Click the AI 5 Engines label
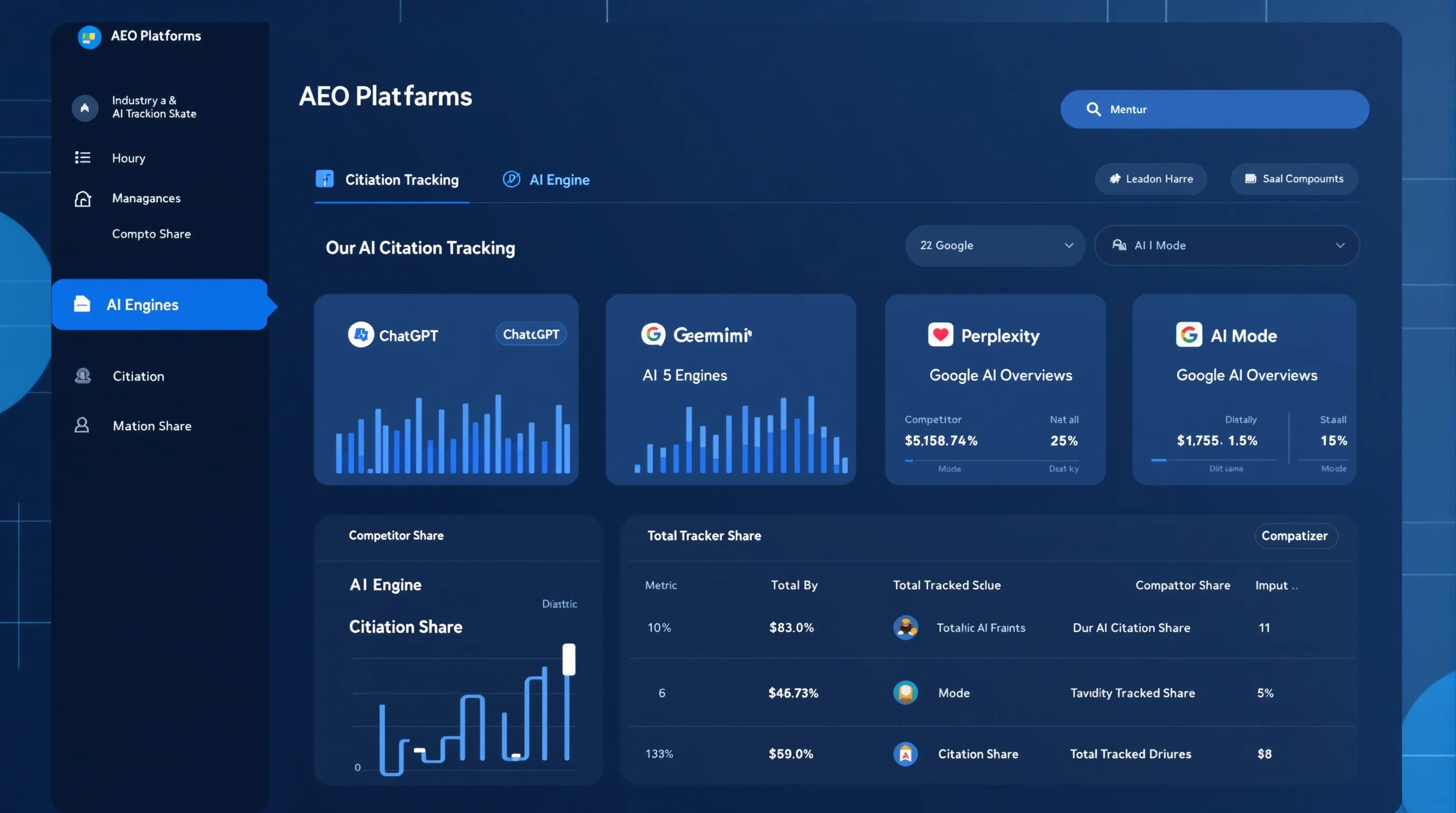Image resolution: width=1456 pixels, height=813 pixels. tap(685, 375)
